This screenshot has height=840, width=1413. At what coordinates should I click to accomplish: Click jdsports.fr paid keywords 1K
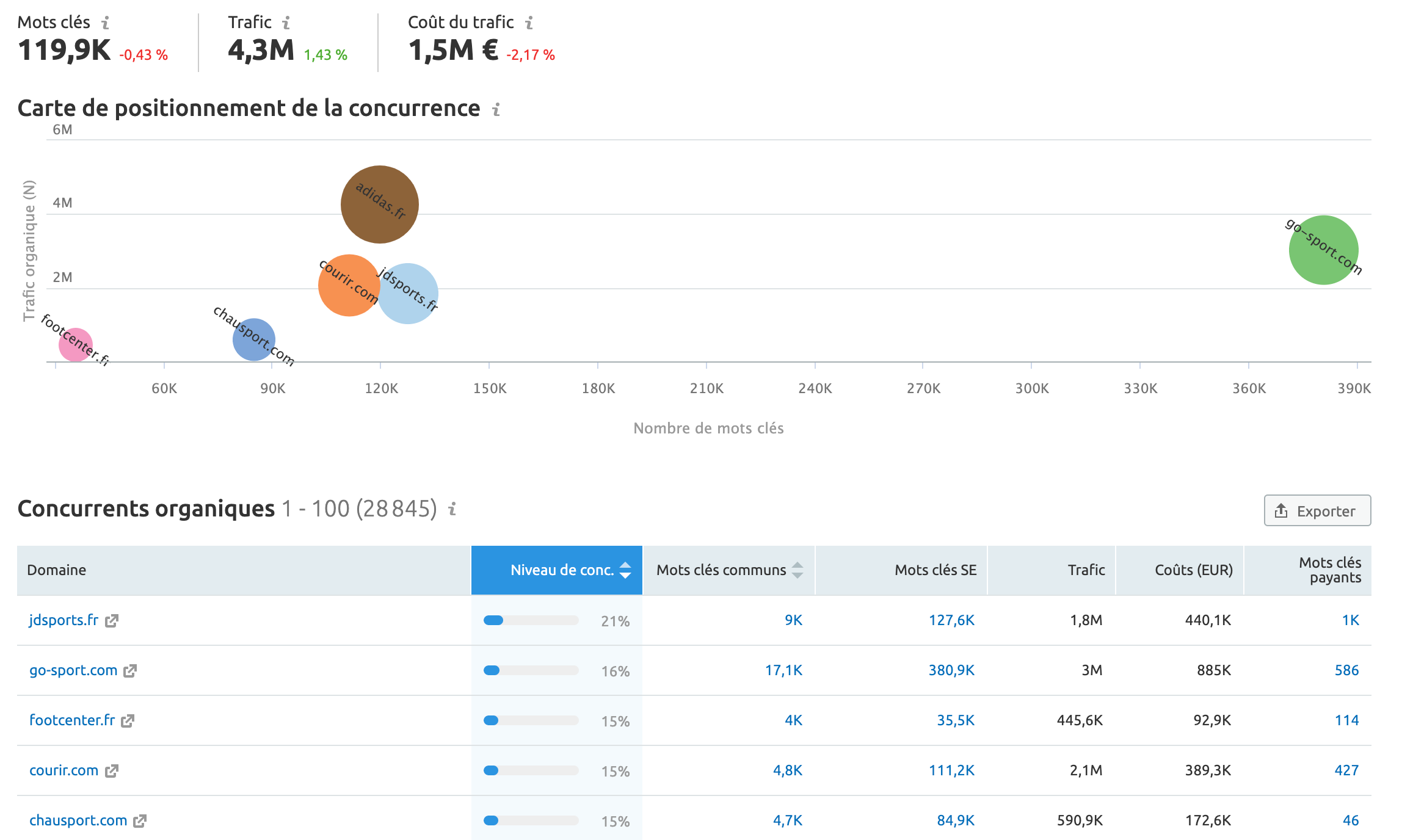click(x=1350, y=620)
